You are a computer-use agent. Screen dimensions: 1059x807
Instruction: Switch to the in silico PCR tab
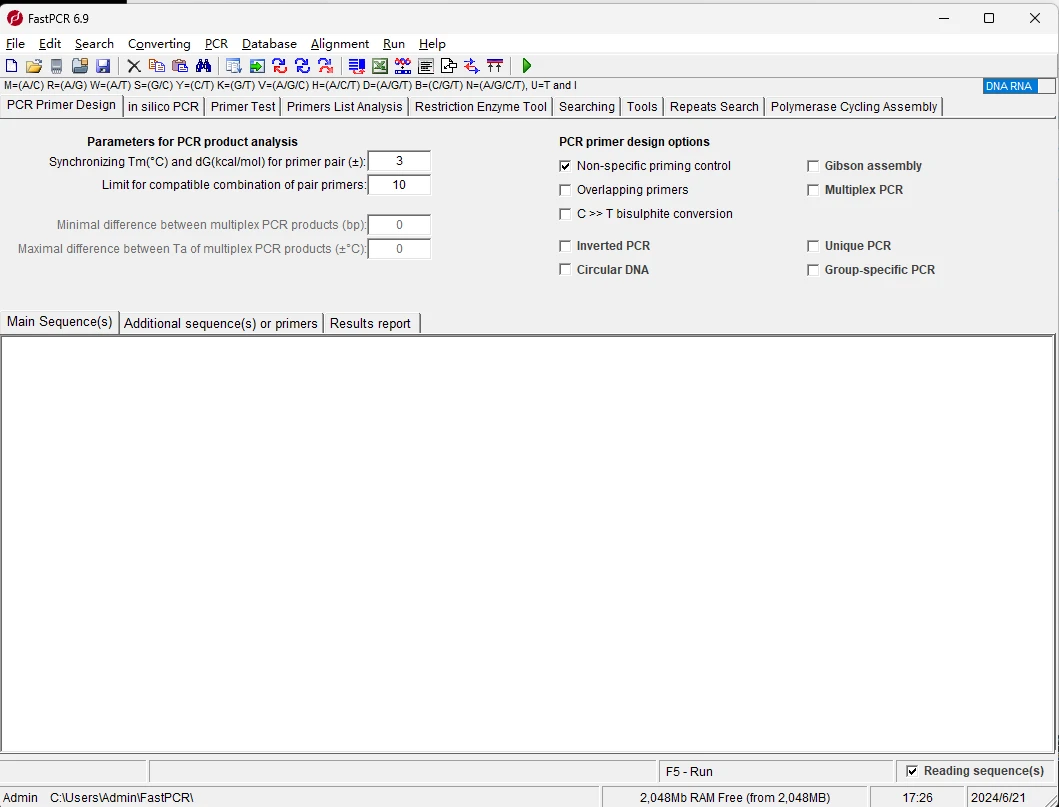[163, 107]
